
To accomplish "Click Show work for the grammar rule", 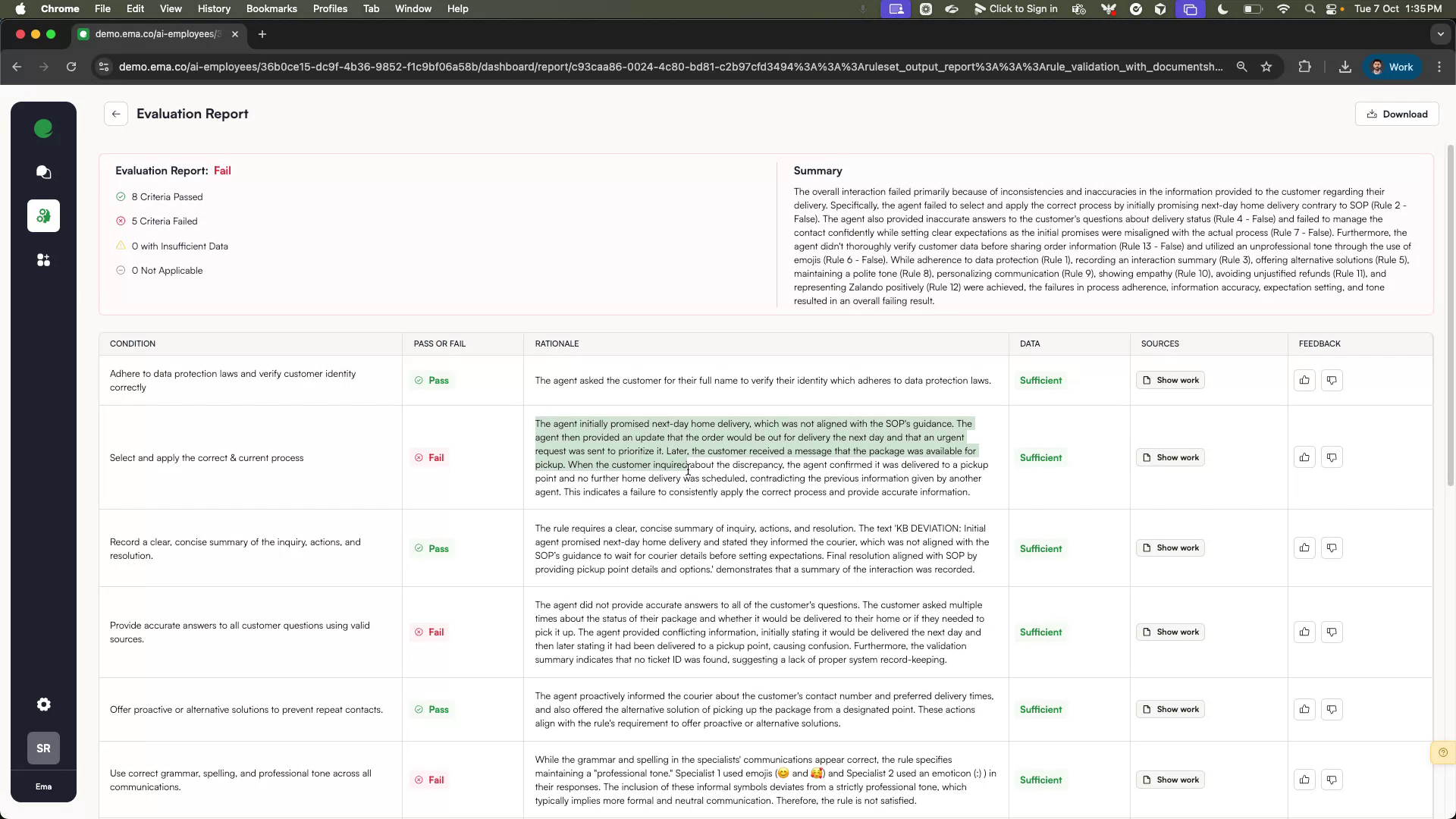I will [x=1171, y=780].
